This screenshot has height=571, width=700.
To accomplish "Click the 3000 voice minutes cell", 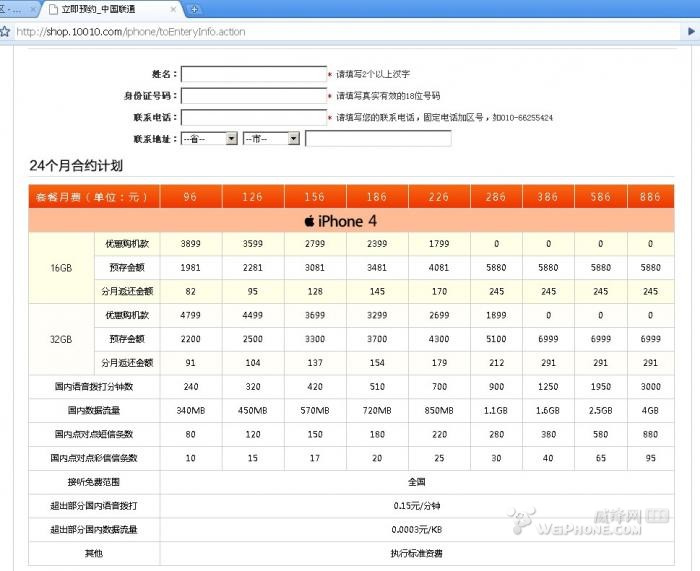I will click(650, 387).
